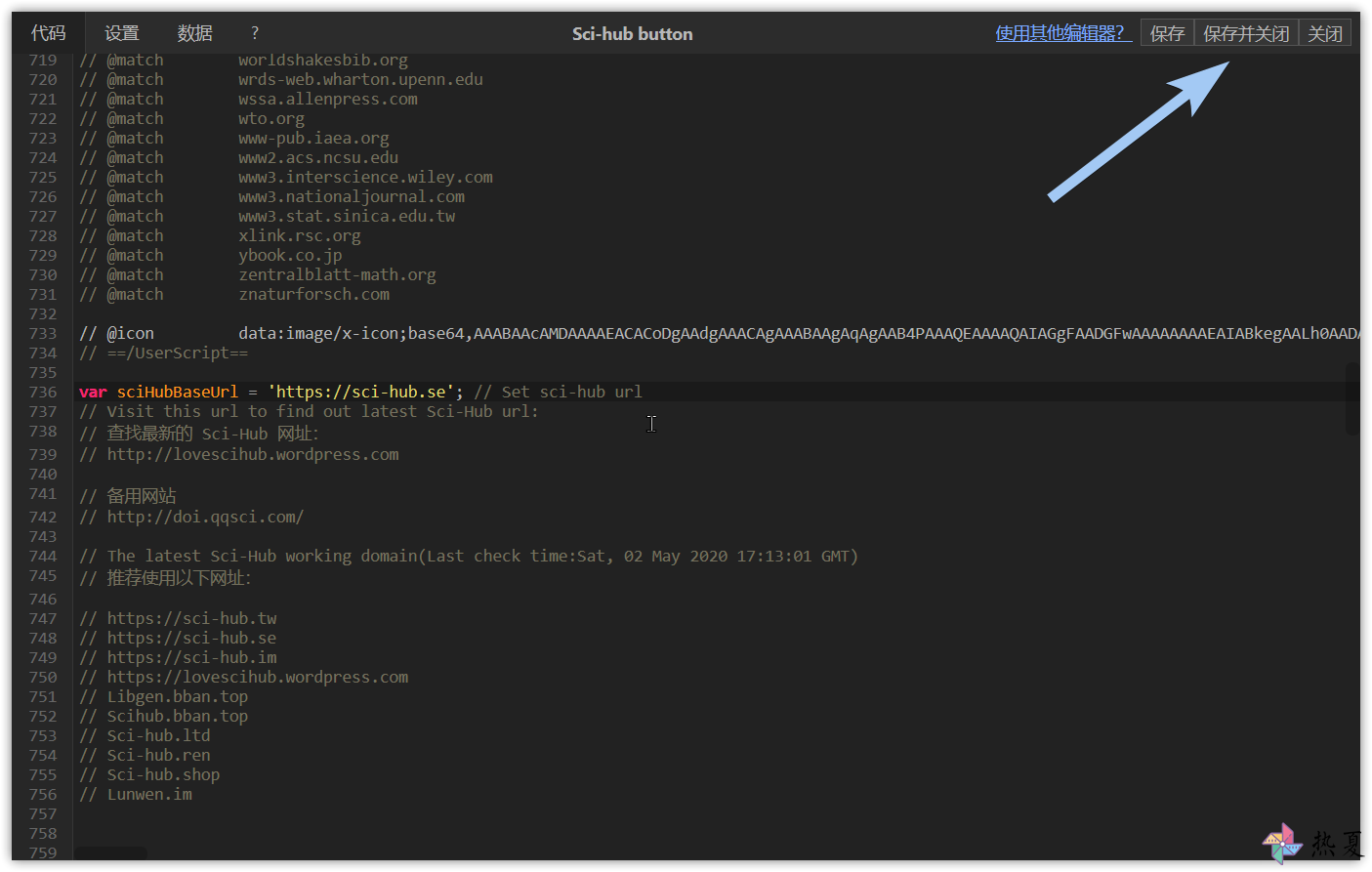This screenshot has height=872, width=1372.
Task: Click the Sci-hub.ren comment line
Action: pyautogui.click(x=145, y=755)
